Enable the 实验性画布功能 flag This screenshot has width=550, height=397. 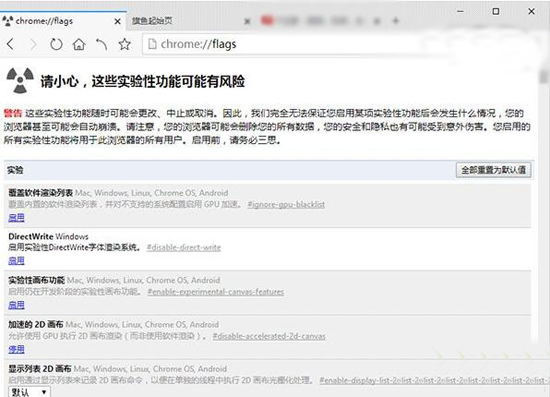(x=16, y=305)
